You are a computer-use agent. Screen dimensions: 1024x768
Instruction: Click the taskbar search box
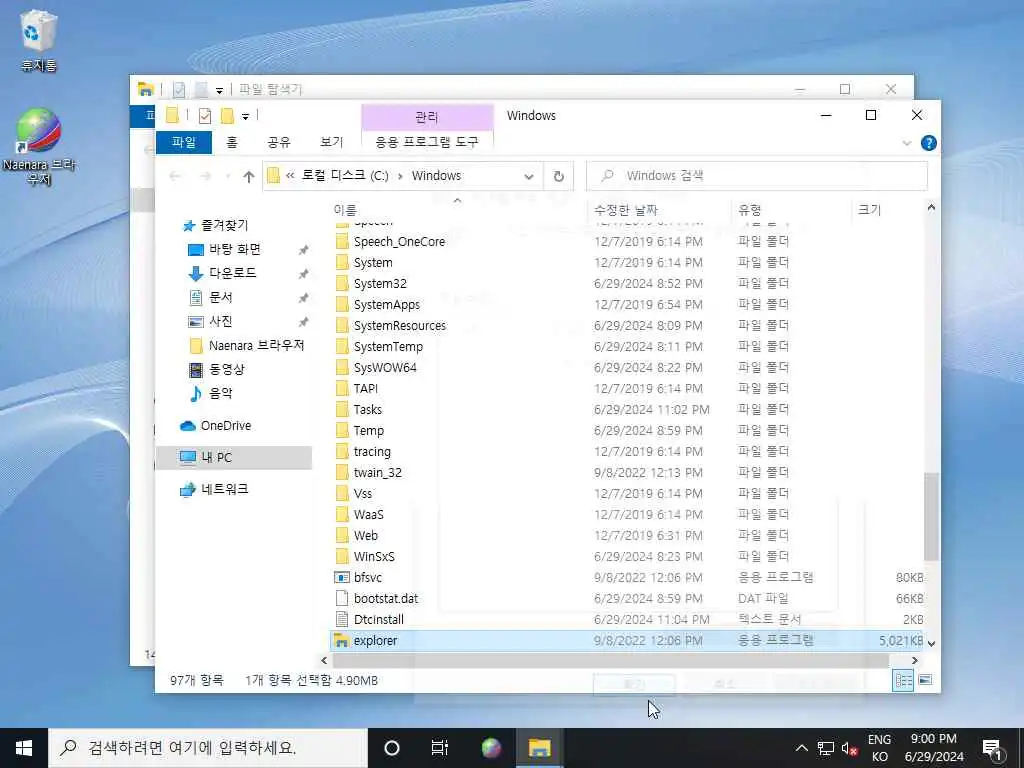[x=208, y=748]
